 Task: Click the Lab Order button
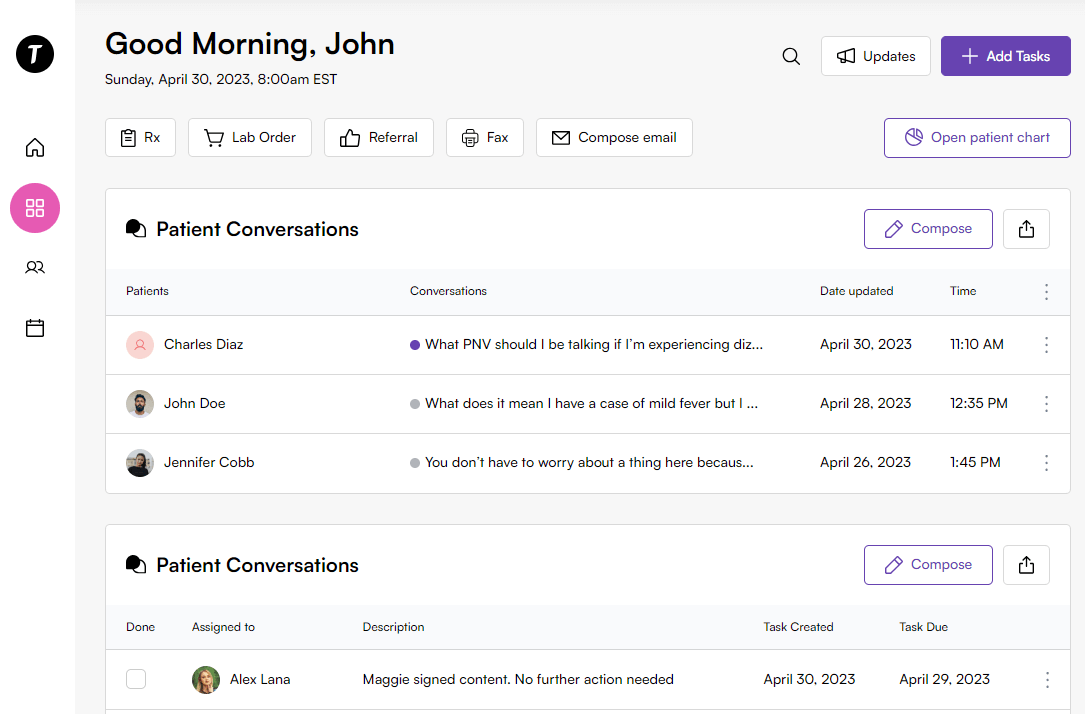click(x=250, y=138)
